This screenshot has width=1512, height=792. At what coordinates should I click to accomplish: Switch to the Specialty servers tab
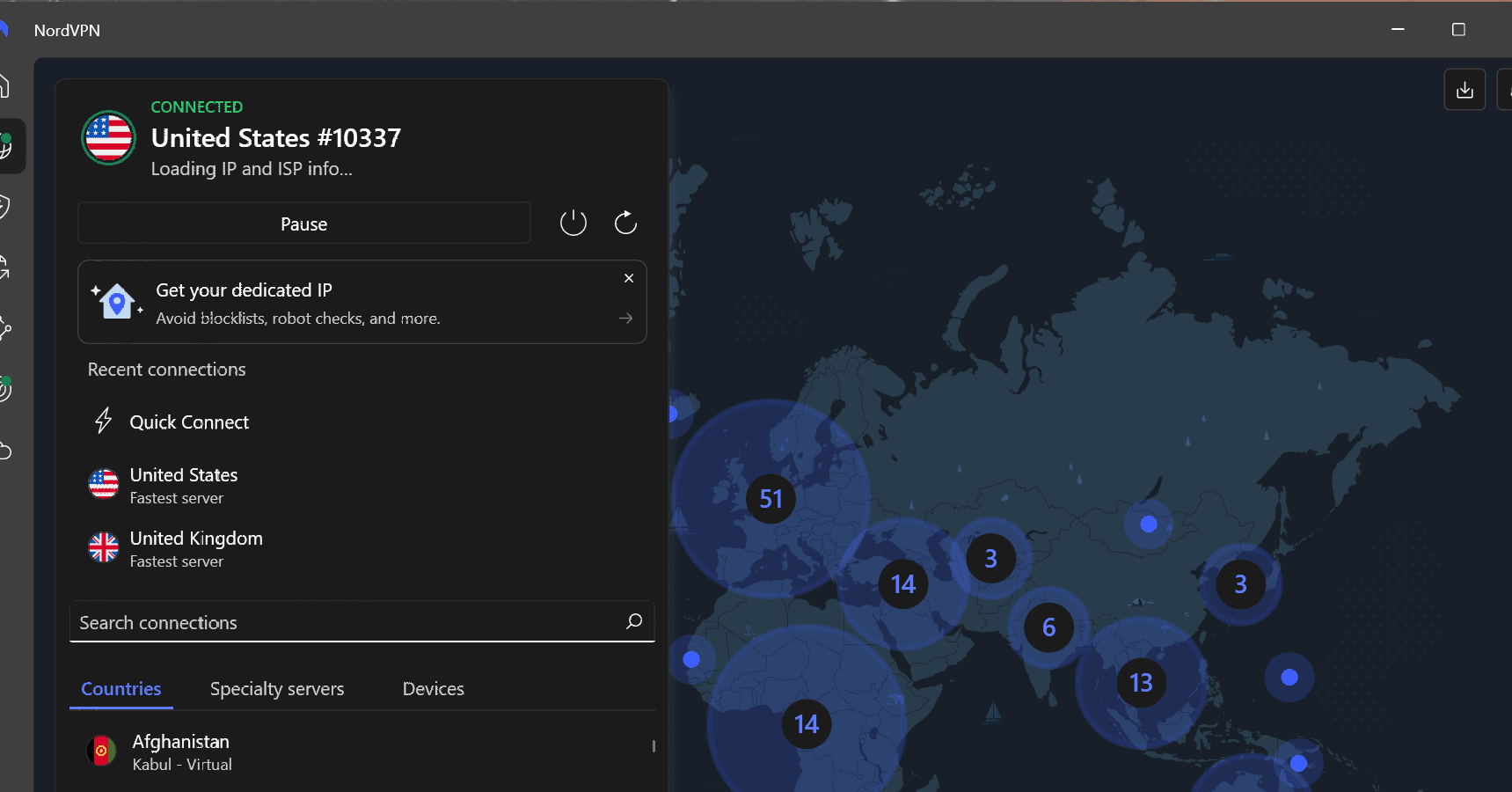point(276,689)
